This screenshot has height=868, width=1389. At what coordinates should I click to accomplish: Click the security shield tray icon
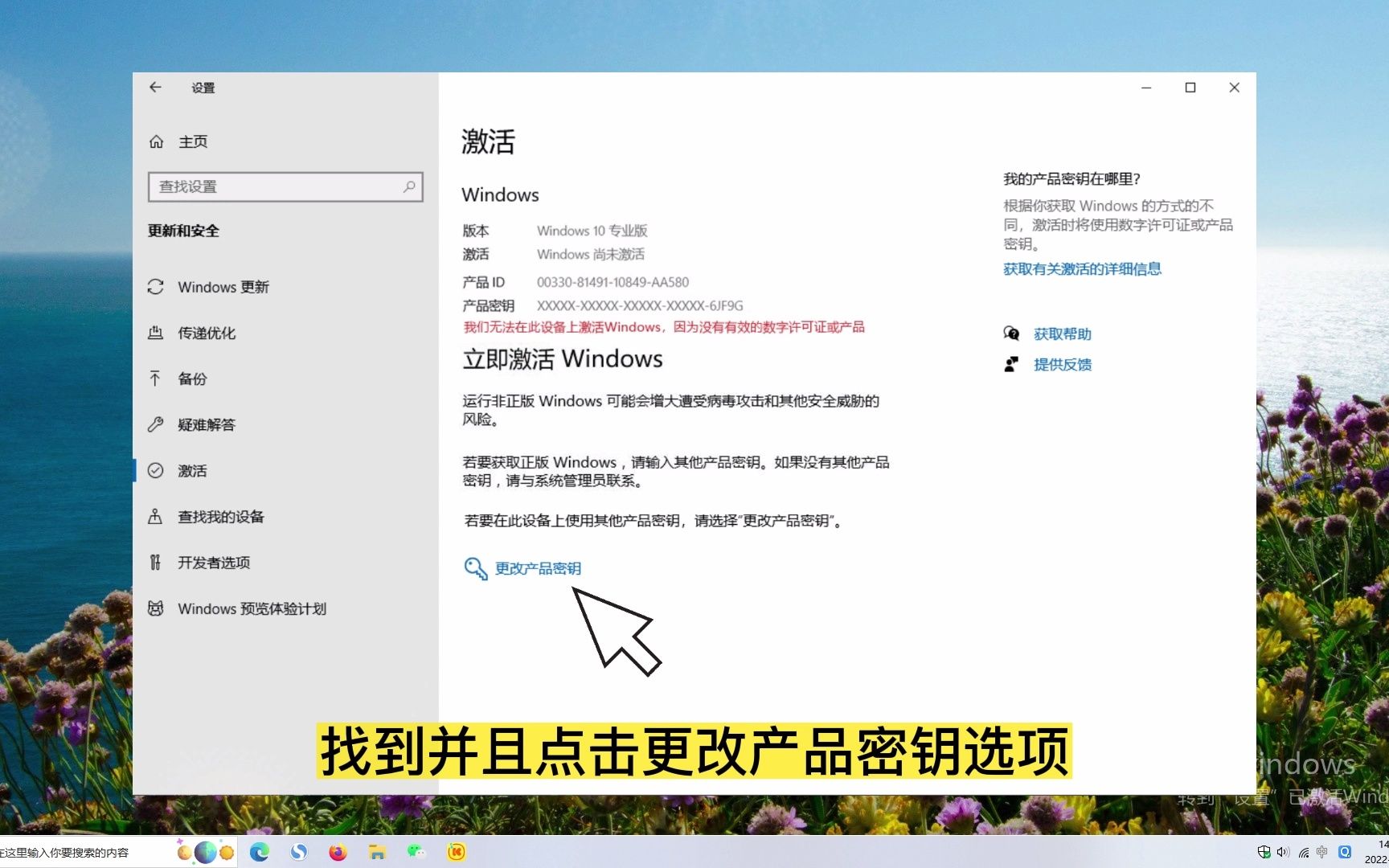(1264, 852)
